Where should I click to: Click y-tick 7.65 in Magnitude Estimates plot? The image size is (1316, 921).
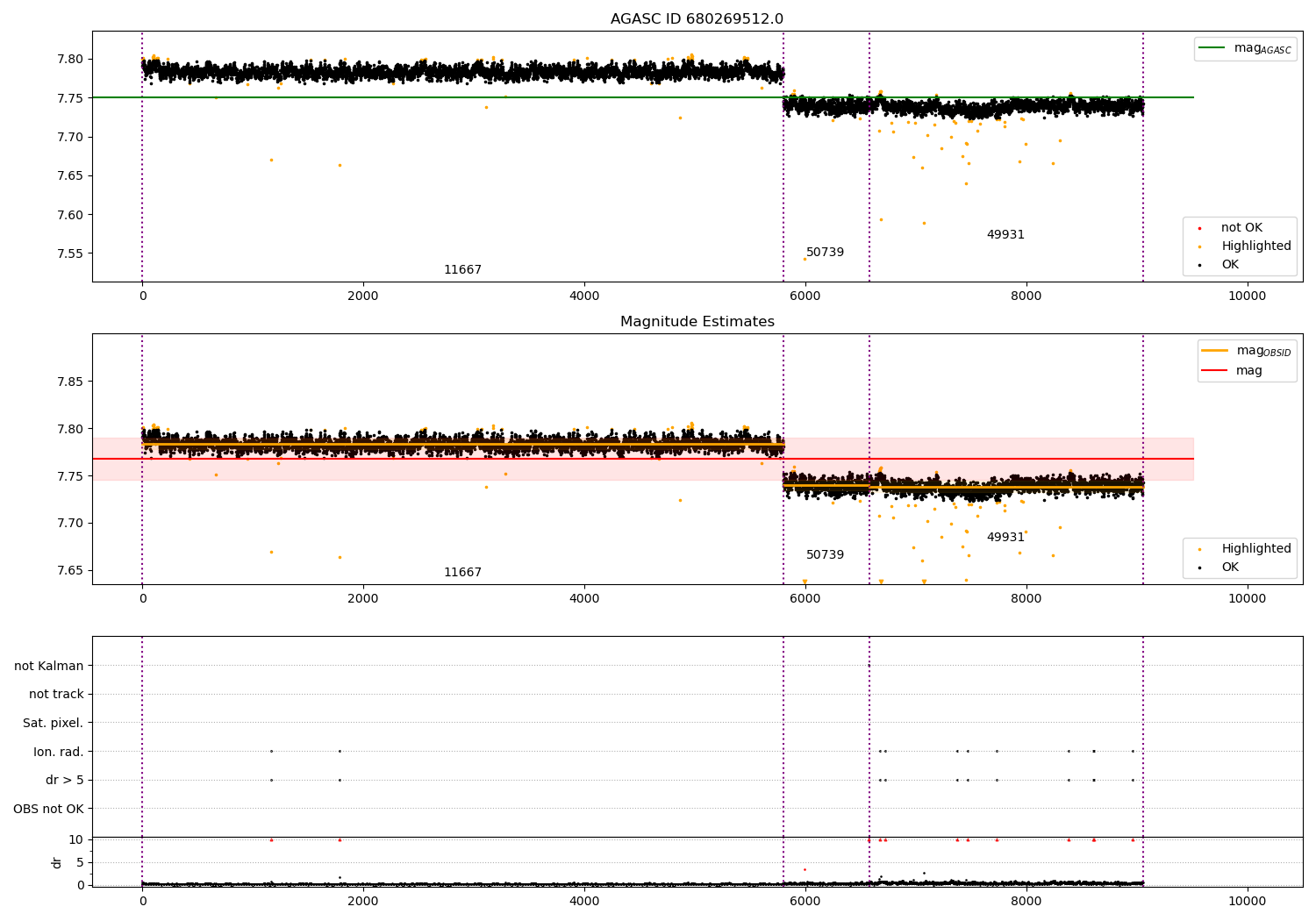point(70,571)
